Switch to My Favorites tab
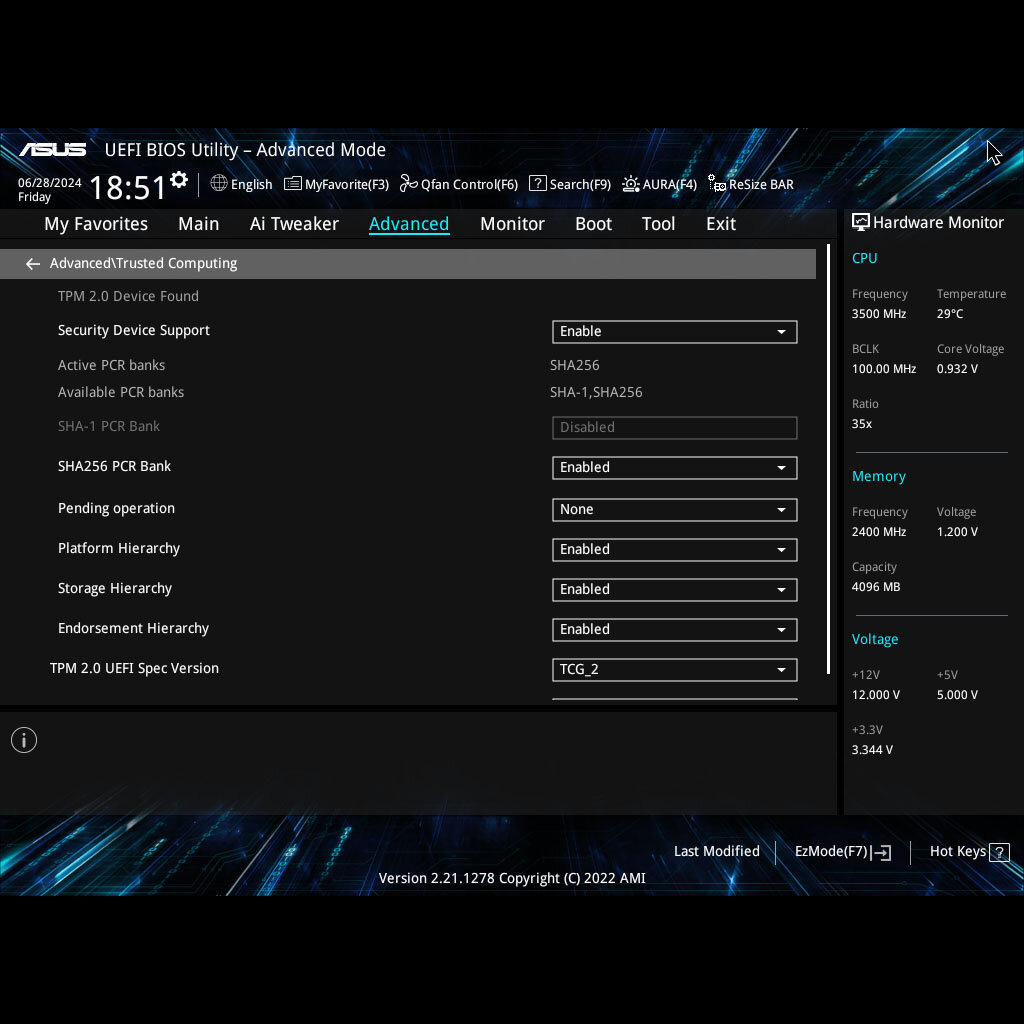 [x=96, y=224]
